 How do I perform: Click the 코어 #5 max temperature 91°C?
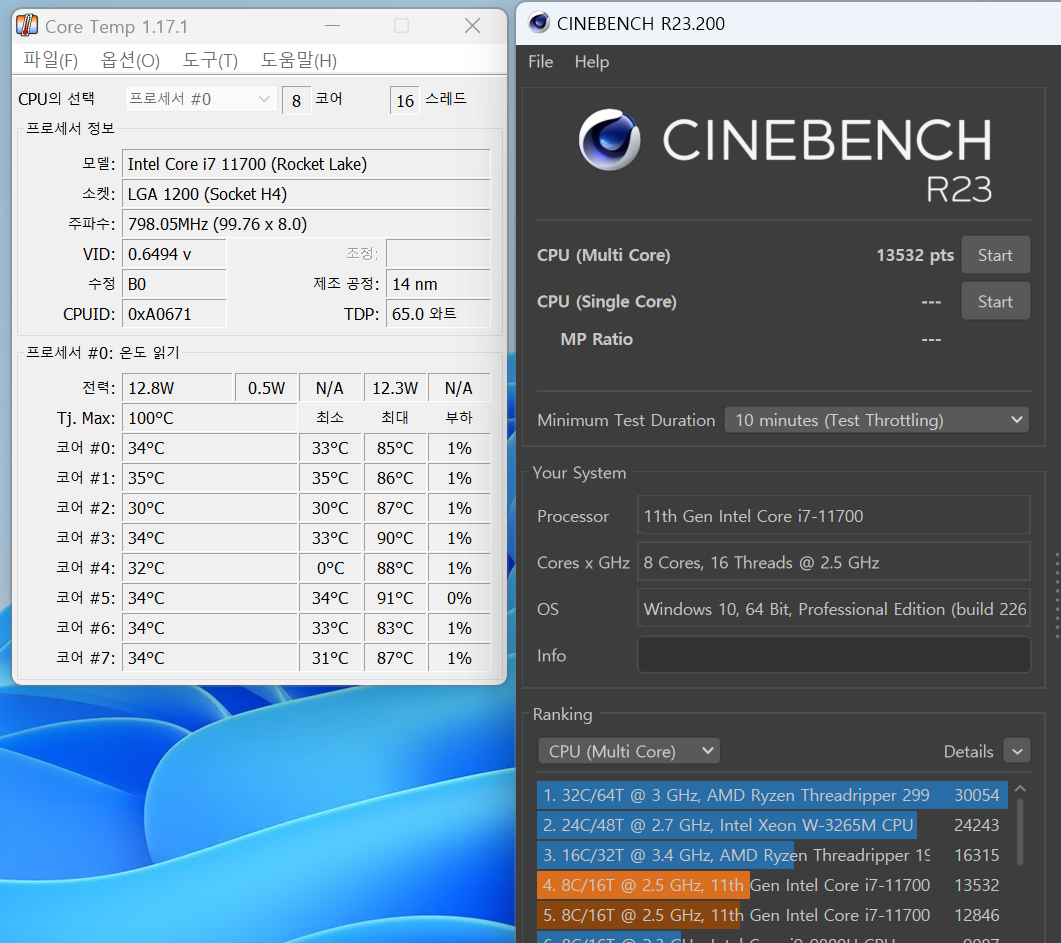395,598
